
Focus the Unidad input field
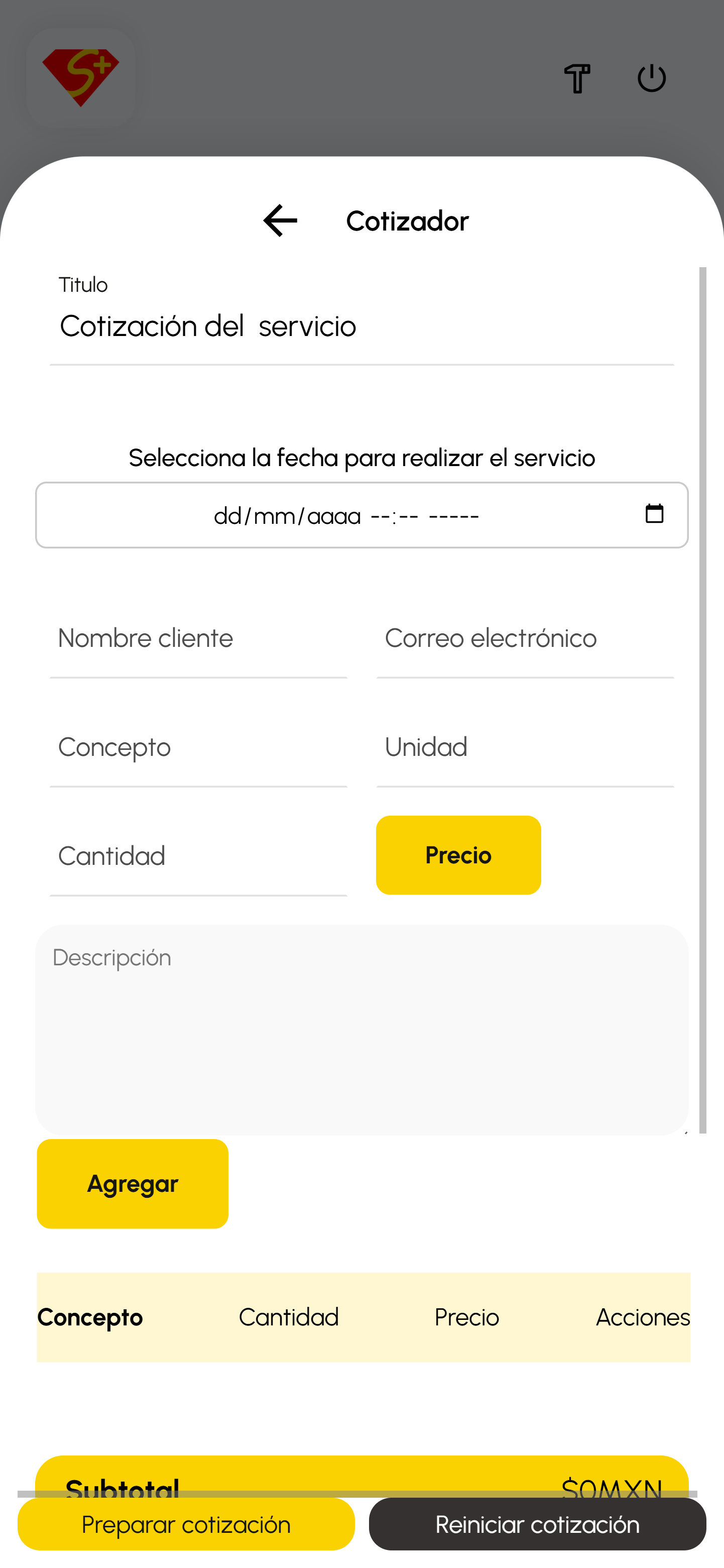(x=525, y=748)
